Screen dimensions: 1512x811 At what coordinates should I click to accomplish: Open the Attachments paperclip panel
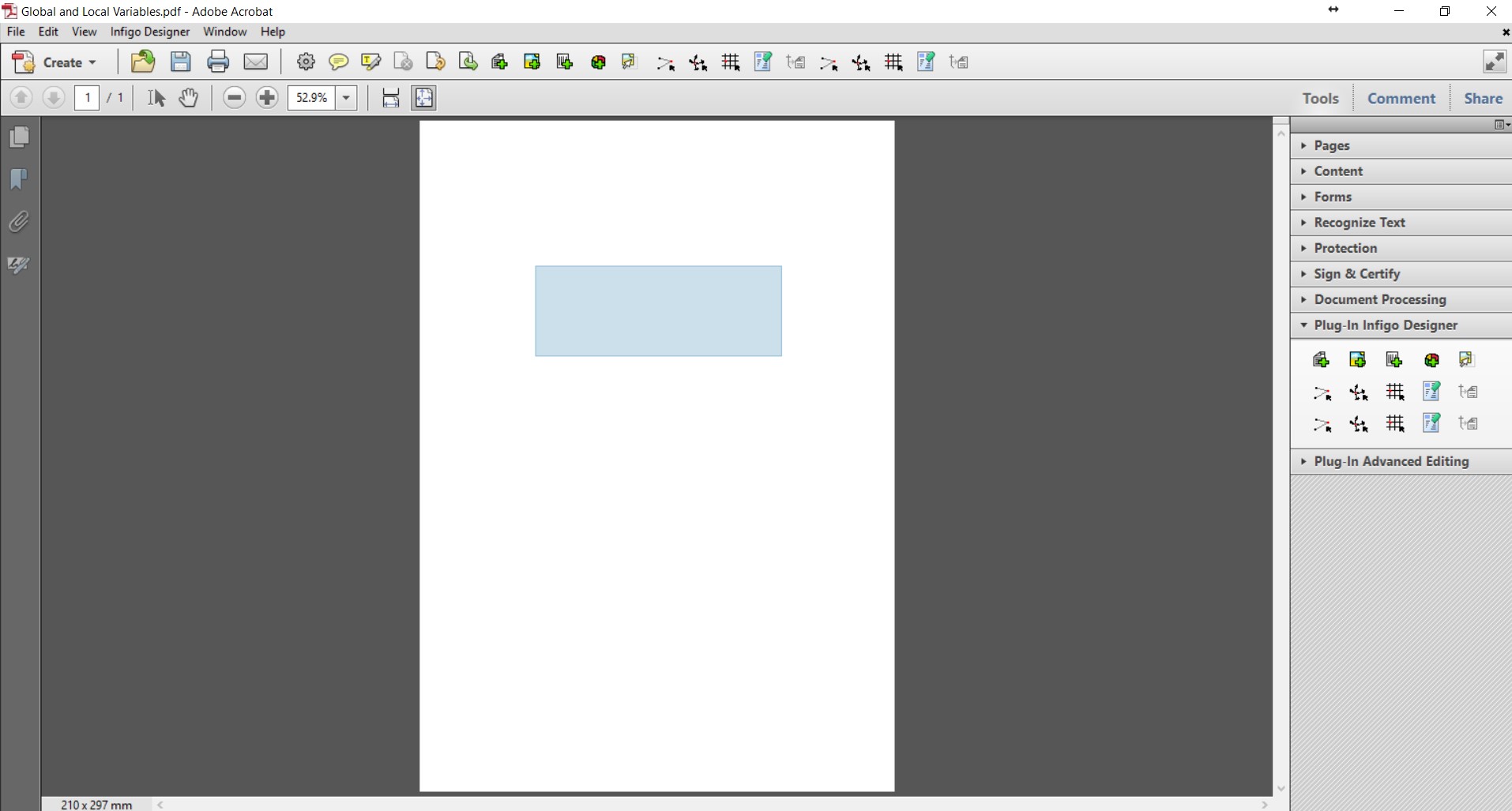pos(19,222)
